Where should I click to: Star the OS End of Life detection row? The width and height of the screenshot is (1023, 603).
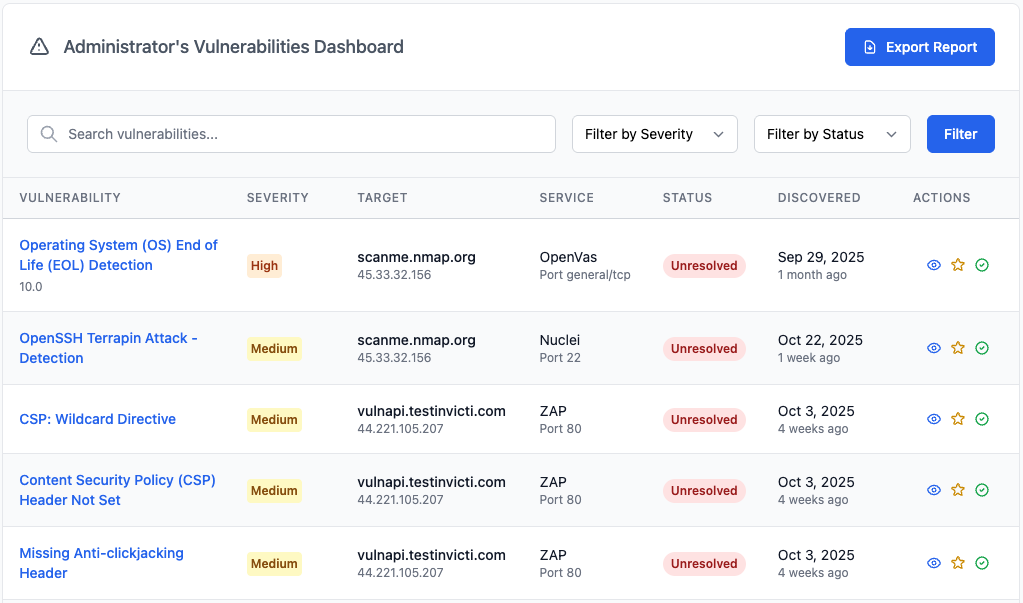957,265
